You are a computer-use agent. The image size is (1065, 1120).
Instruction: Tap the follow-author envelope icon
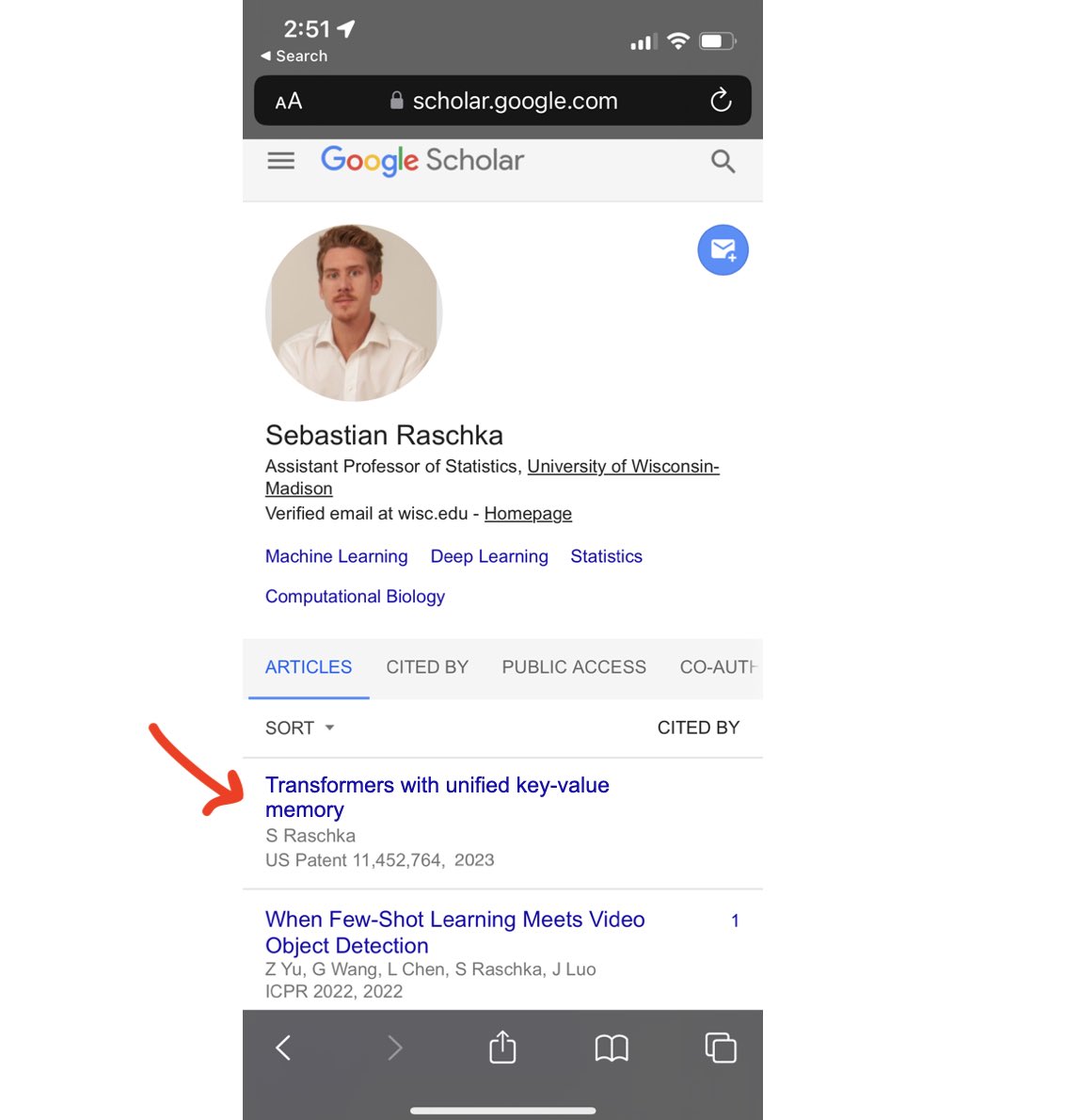pyautogui.click(x=723, y=249)
